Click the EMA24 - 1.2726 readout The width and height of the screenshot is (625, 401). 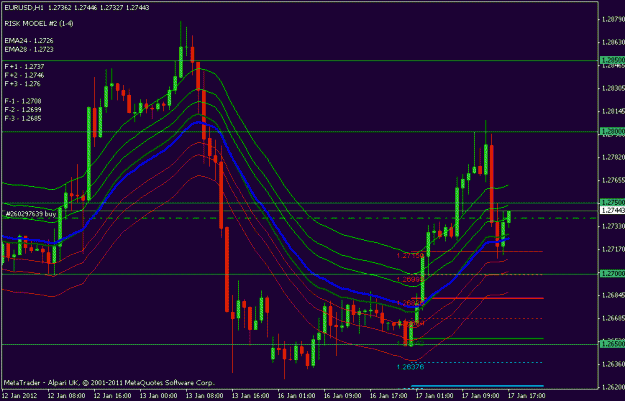(x=29, y=41)
